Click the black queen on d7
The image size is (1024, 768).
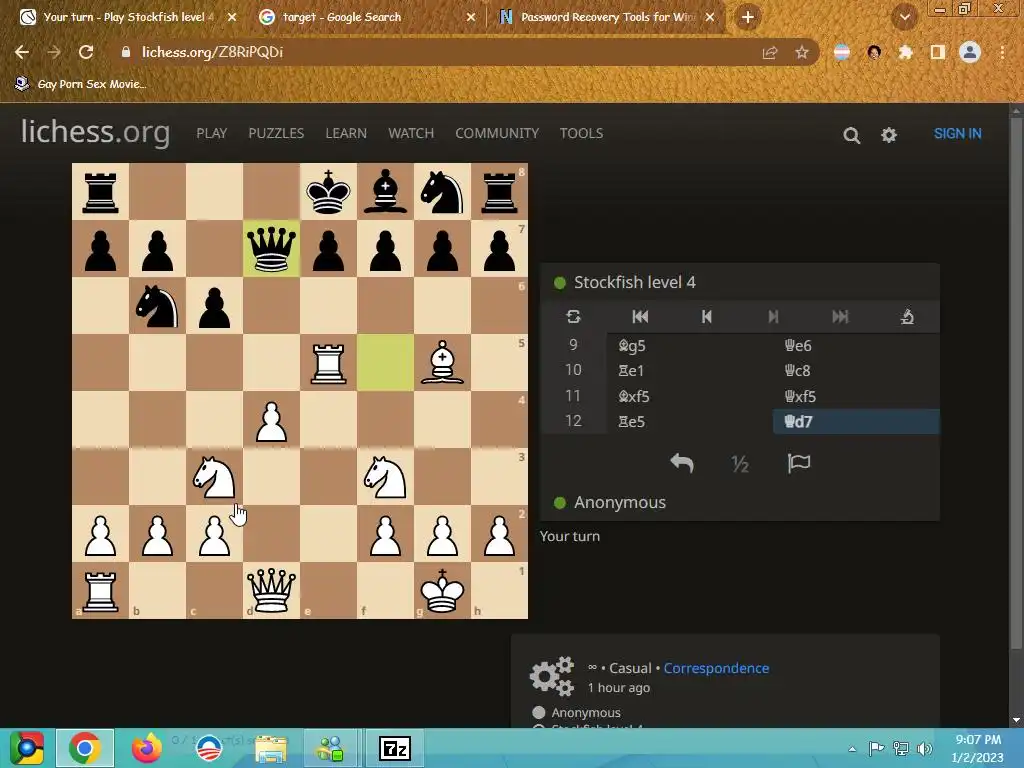pyautogui.click(x=271, y=249)
